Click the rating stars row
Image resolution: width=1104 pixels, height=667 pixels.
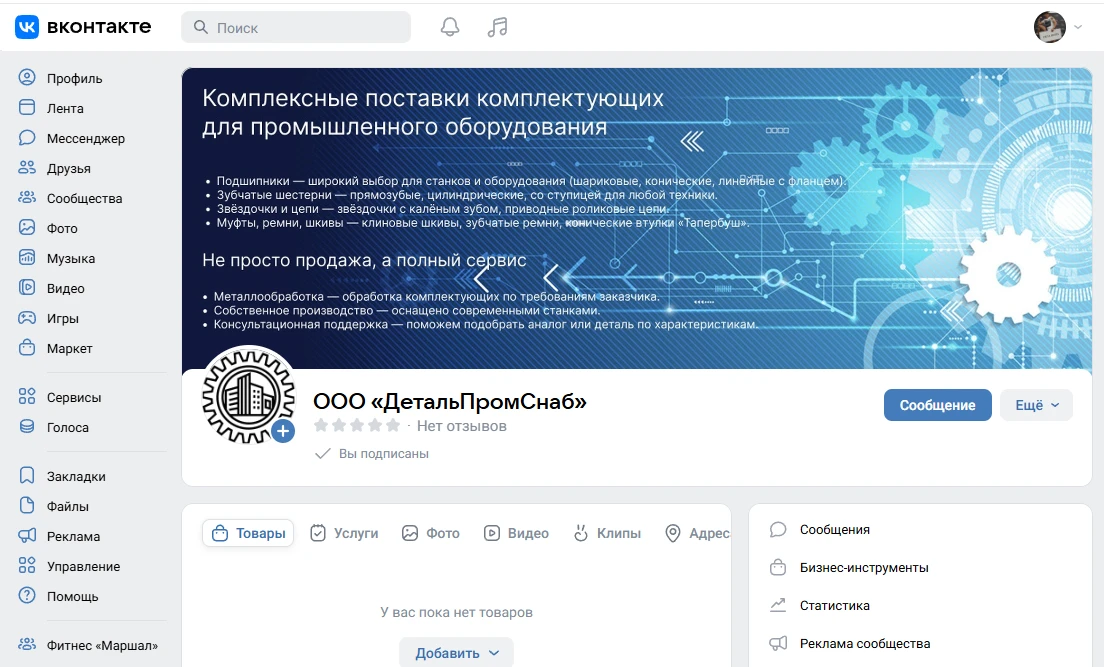point(357,425)
